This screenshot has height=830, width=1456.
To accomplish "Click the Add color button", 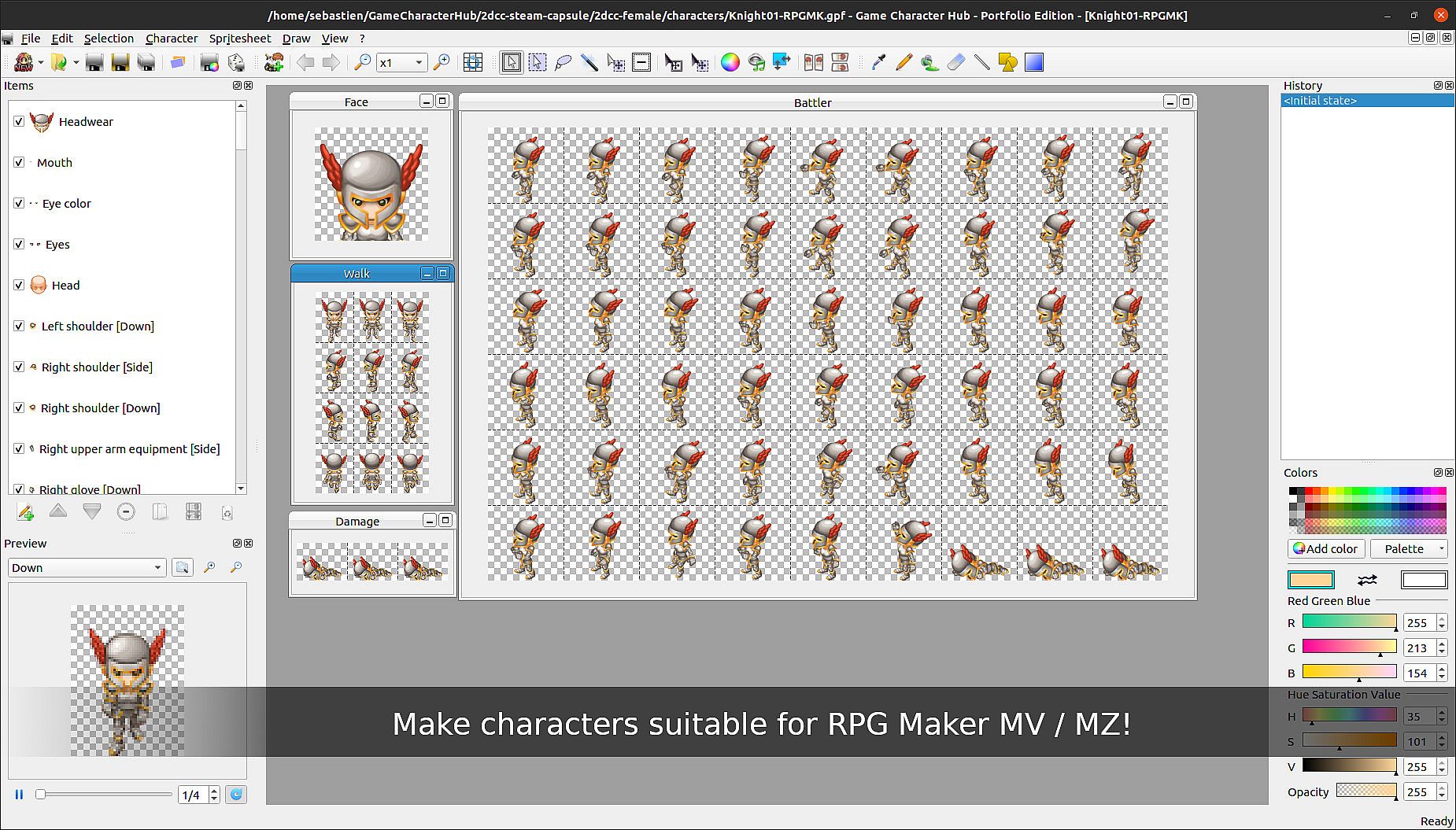I will tap(1326, 549).
